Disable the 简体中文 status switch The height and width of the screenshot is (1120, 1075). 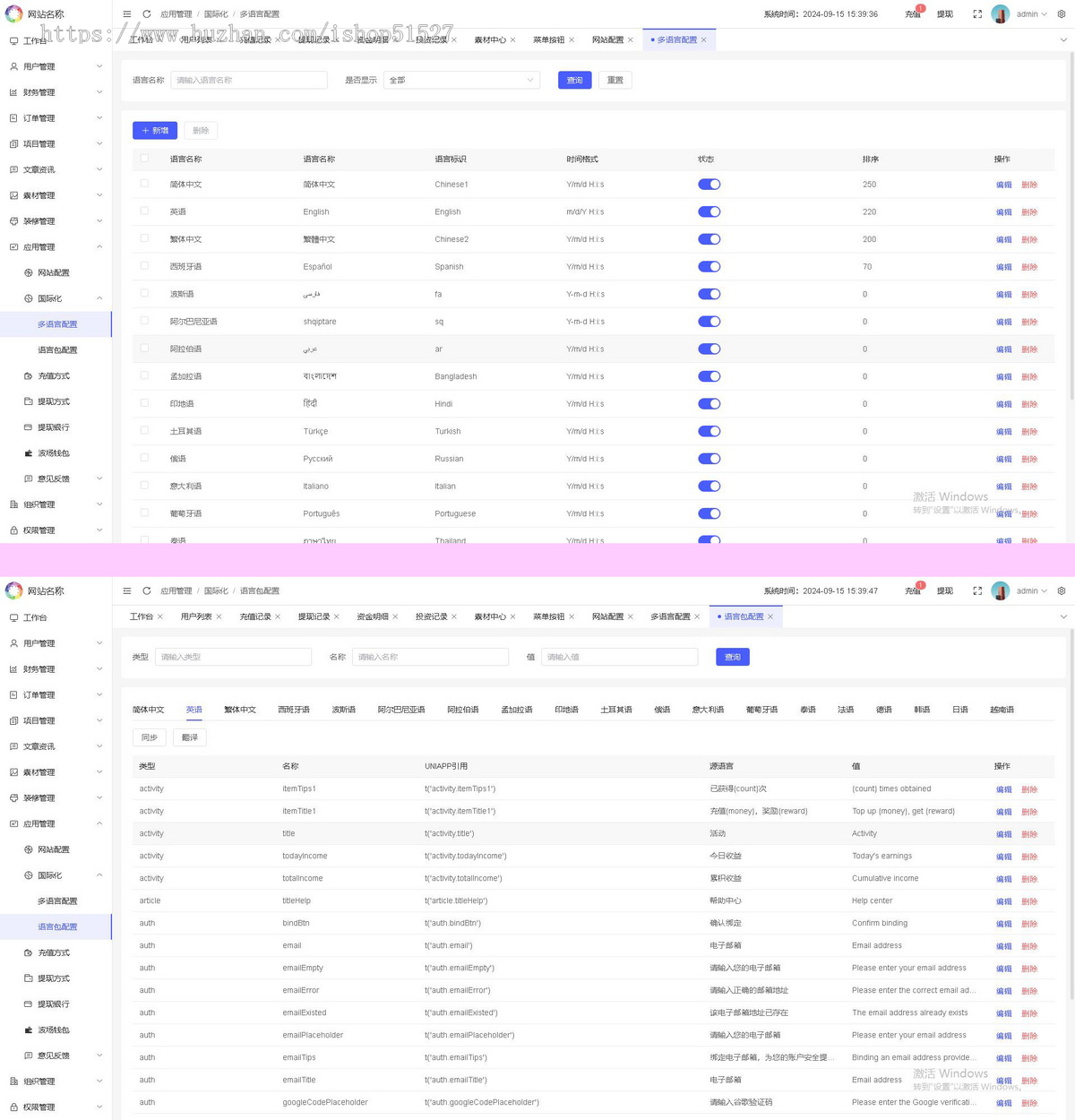coord(709,185)
